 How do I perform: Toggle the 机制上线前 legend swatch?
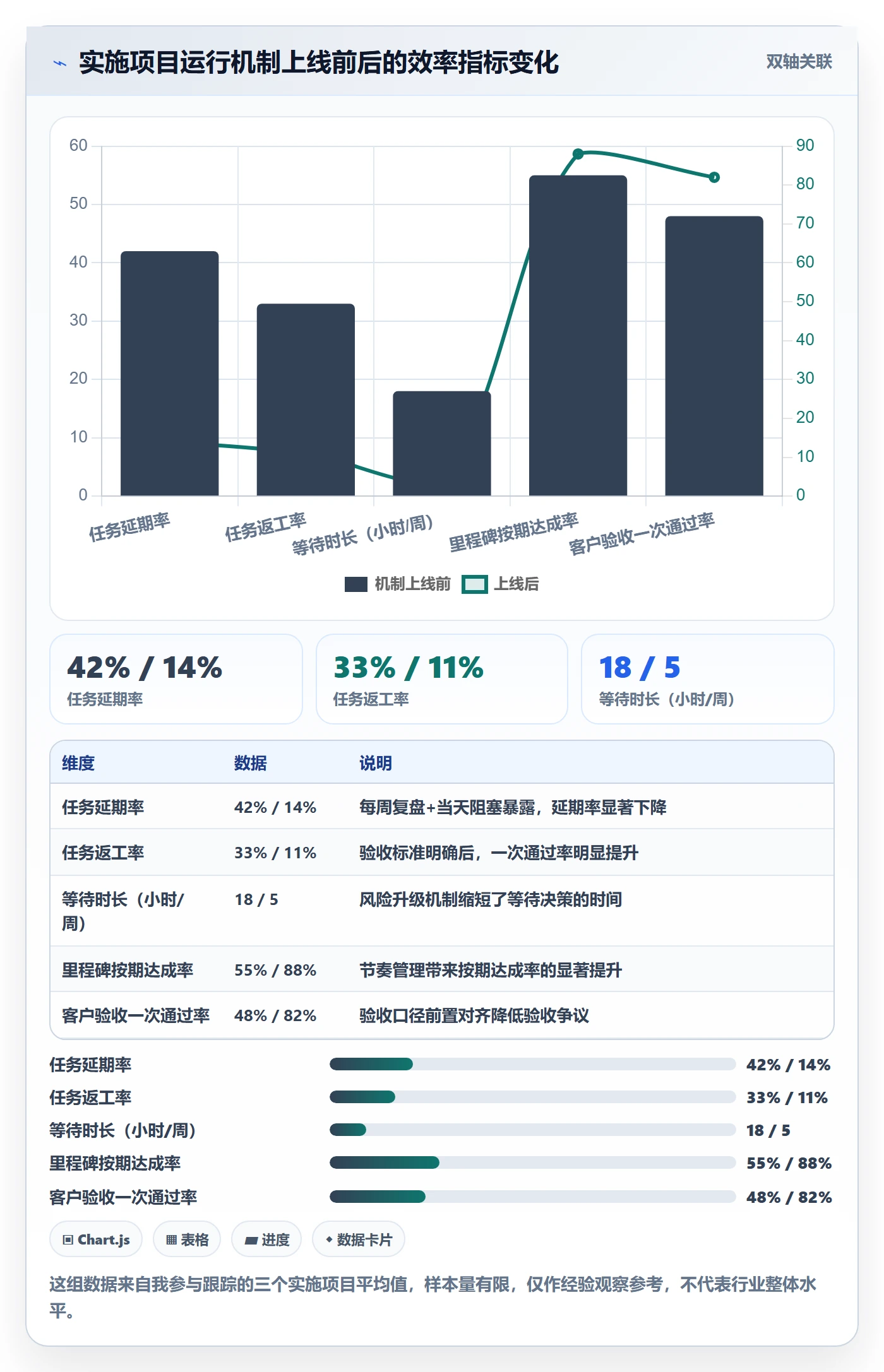tap(356, 584)
